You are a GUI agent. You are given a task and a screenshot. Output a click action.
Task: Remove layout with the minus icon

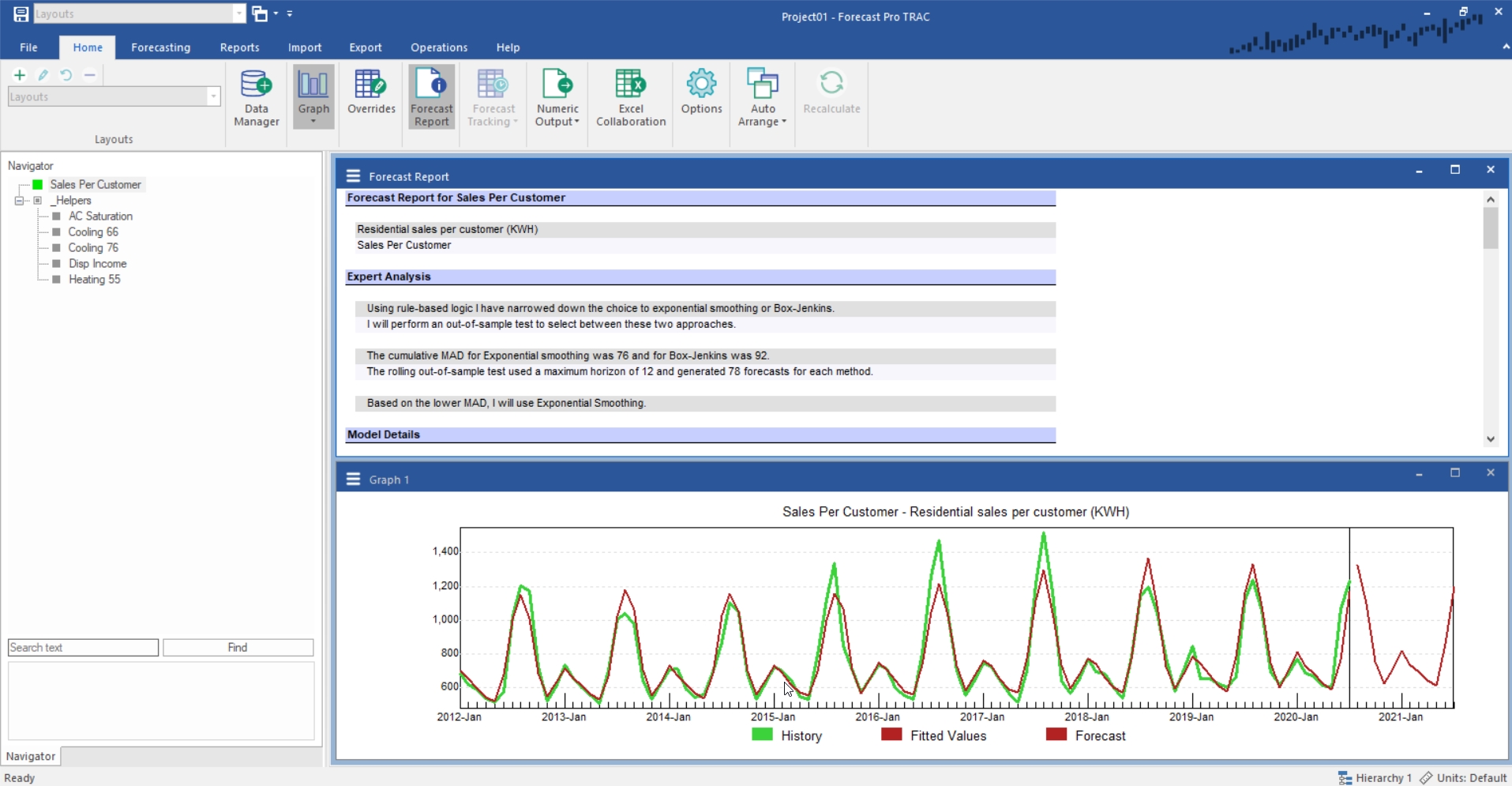click(90, 75)
